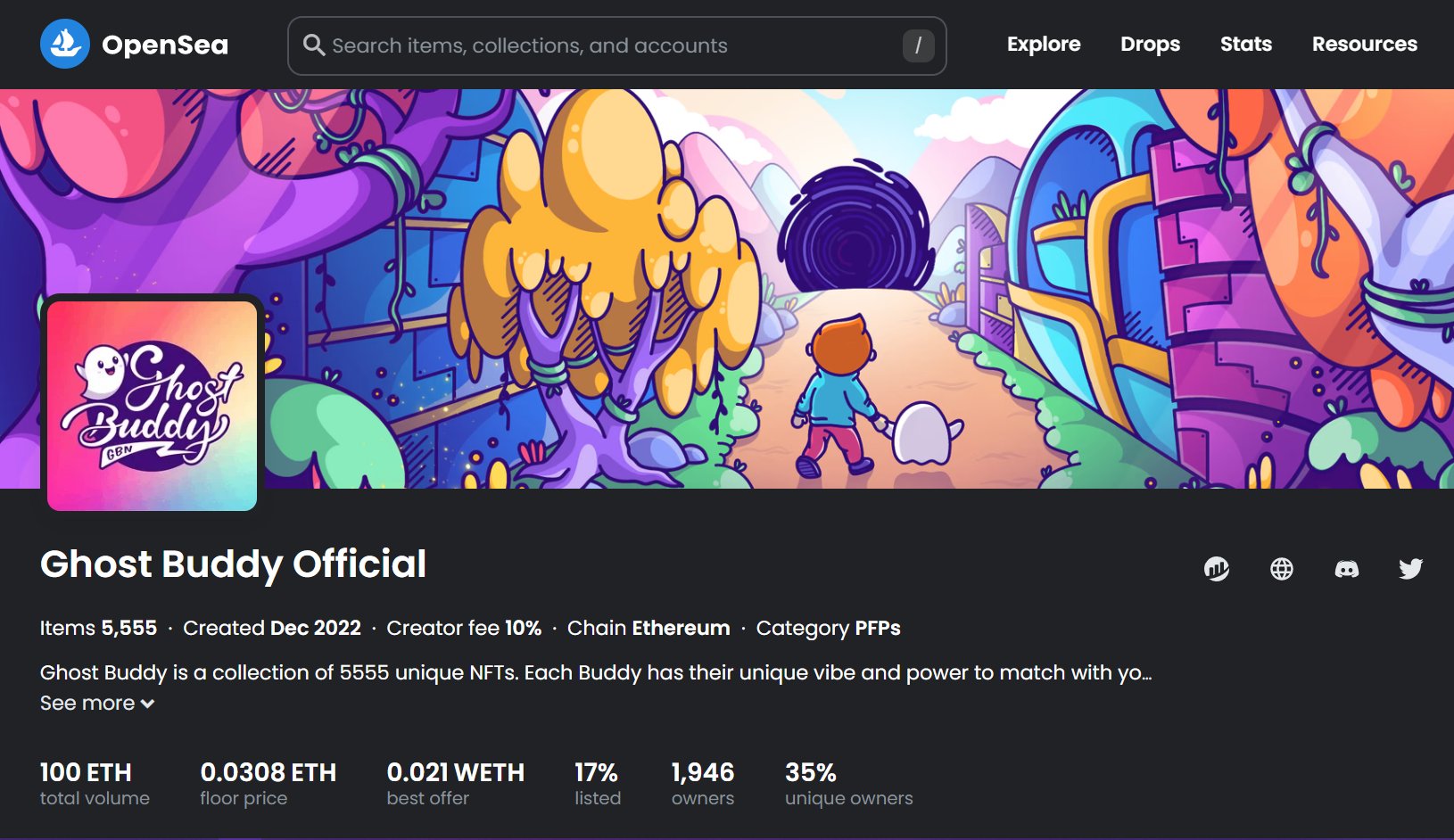Click the slash shortcut key badge
Viewport: 1454px width, 840px height.
[918, 45]
